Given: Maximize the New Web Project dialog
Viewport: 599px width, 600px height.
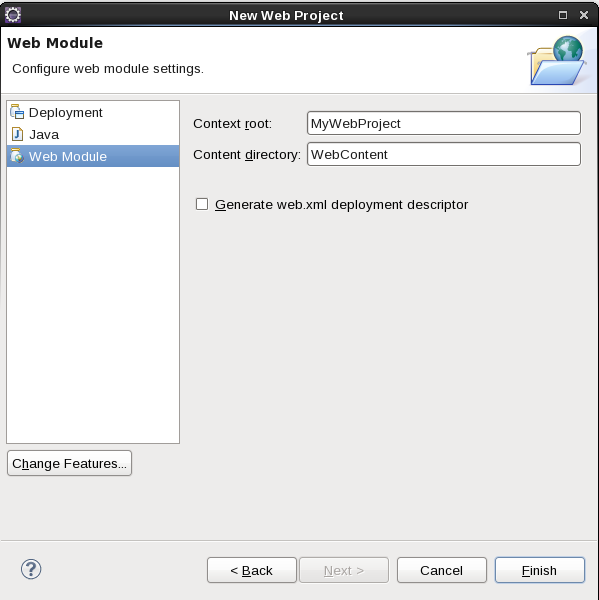Looking at the screenshot, I should point(563,15).
